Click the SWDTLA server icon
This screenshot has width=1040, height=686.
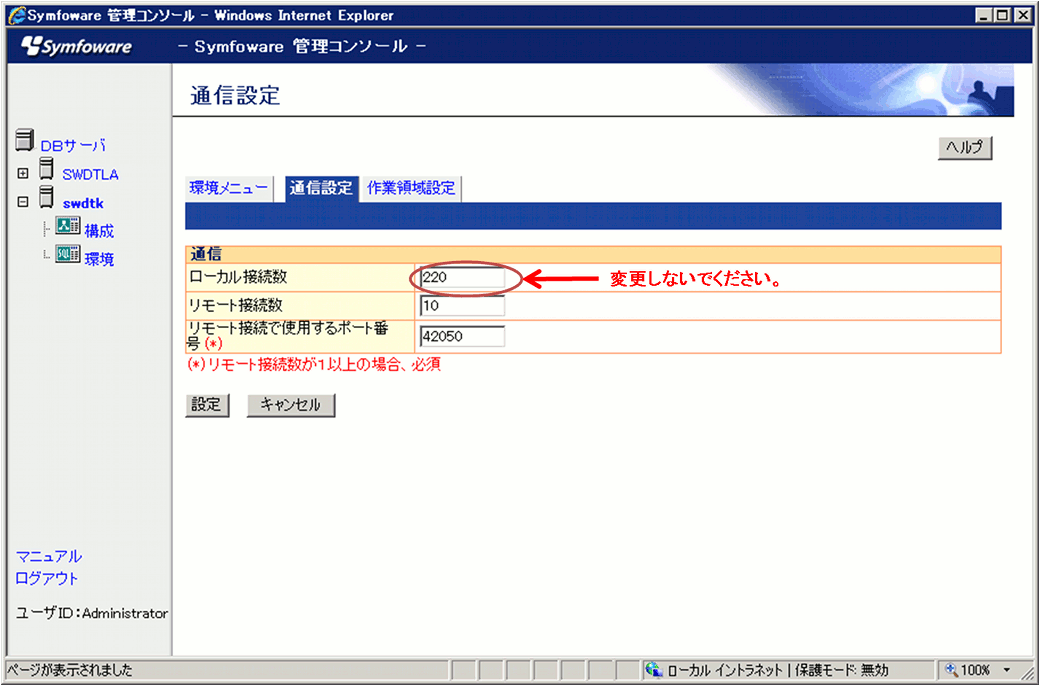point(46,169)
